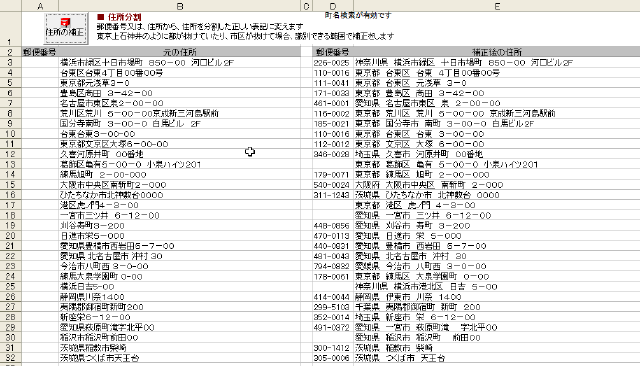This screenshot has height=366, width=640.
Task: Click the 住所の補正 button
Action: (x=66, y=29)
